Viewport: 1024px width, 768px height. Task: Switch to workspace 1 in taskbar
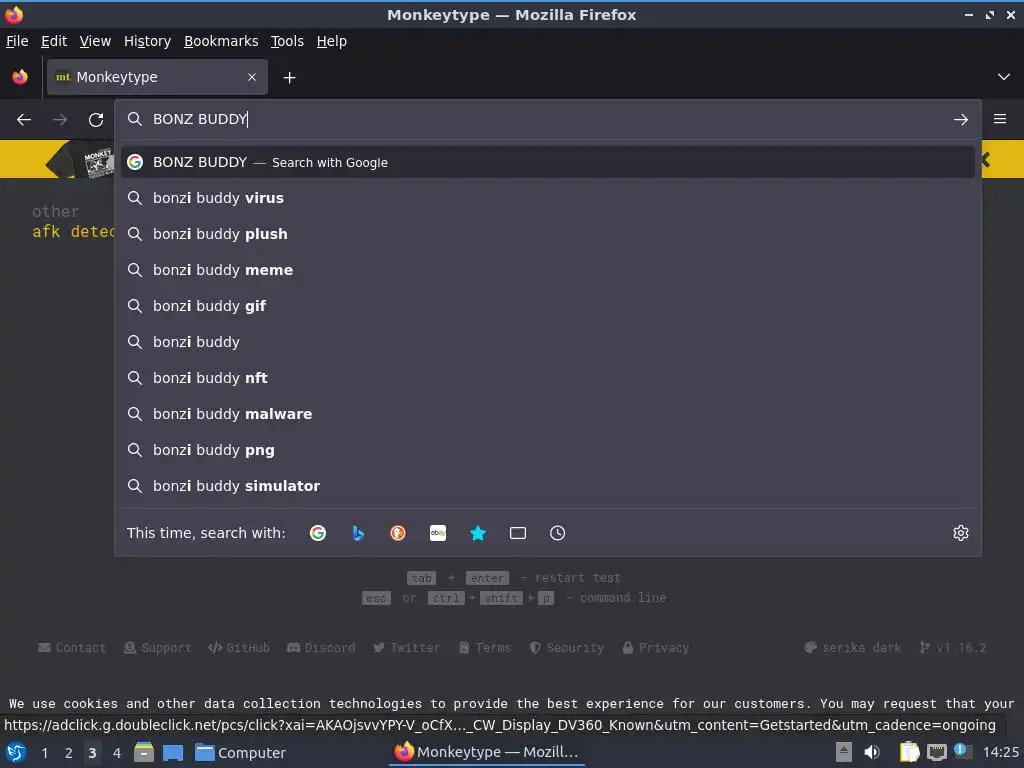[x=44, y=753]
